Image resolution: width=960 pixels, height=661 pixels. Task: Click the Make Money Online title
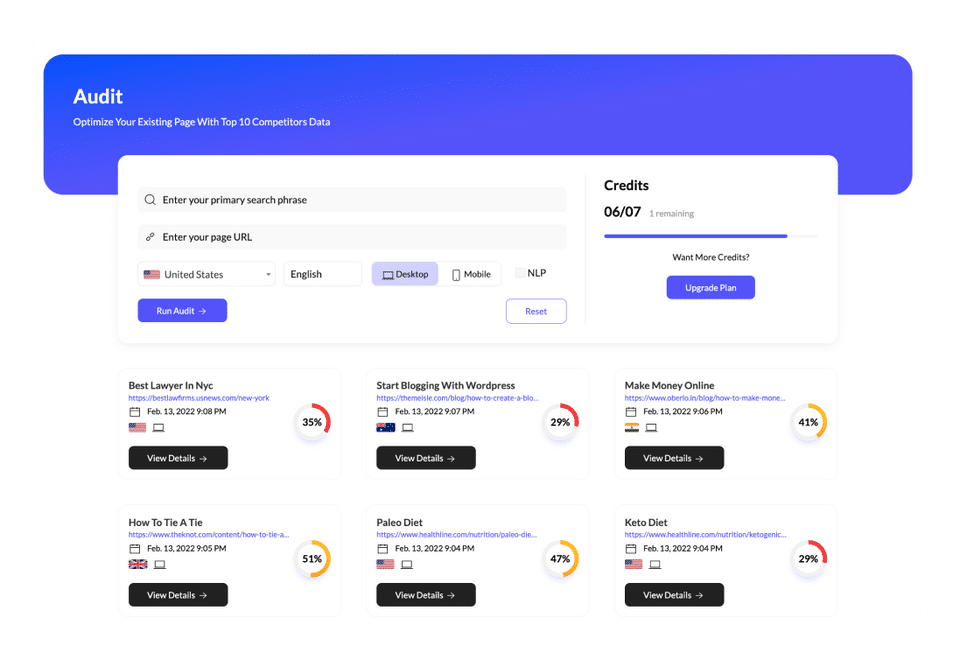669,386
